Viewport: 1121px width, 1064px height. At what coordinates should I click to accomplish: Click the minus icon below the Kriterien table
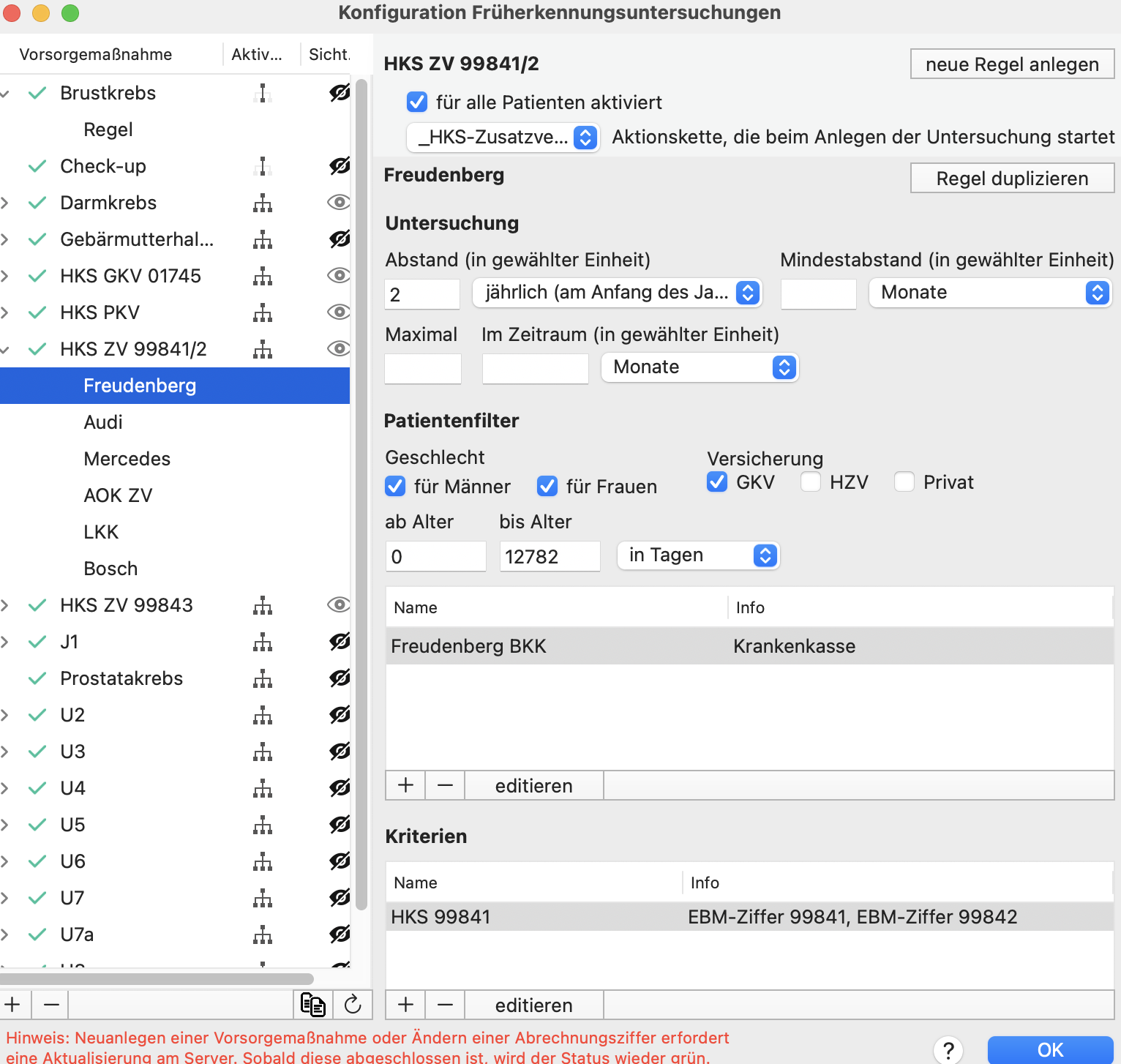pyautogui.click(x=445, y=1005)
